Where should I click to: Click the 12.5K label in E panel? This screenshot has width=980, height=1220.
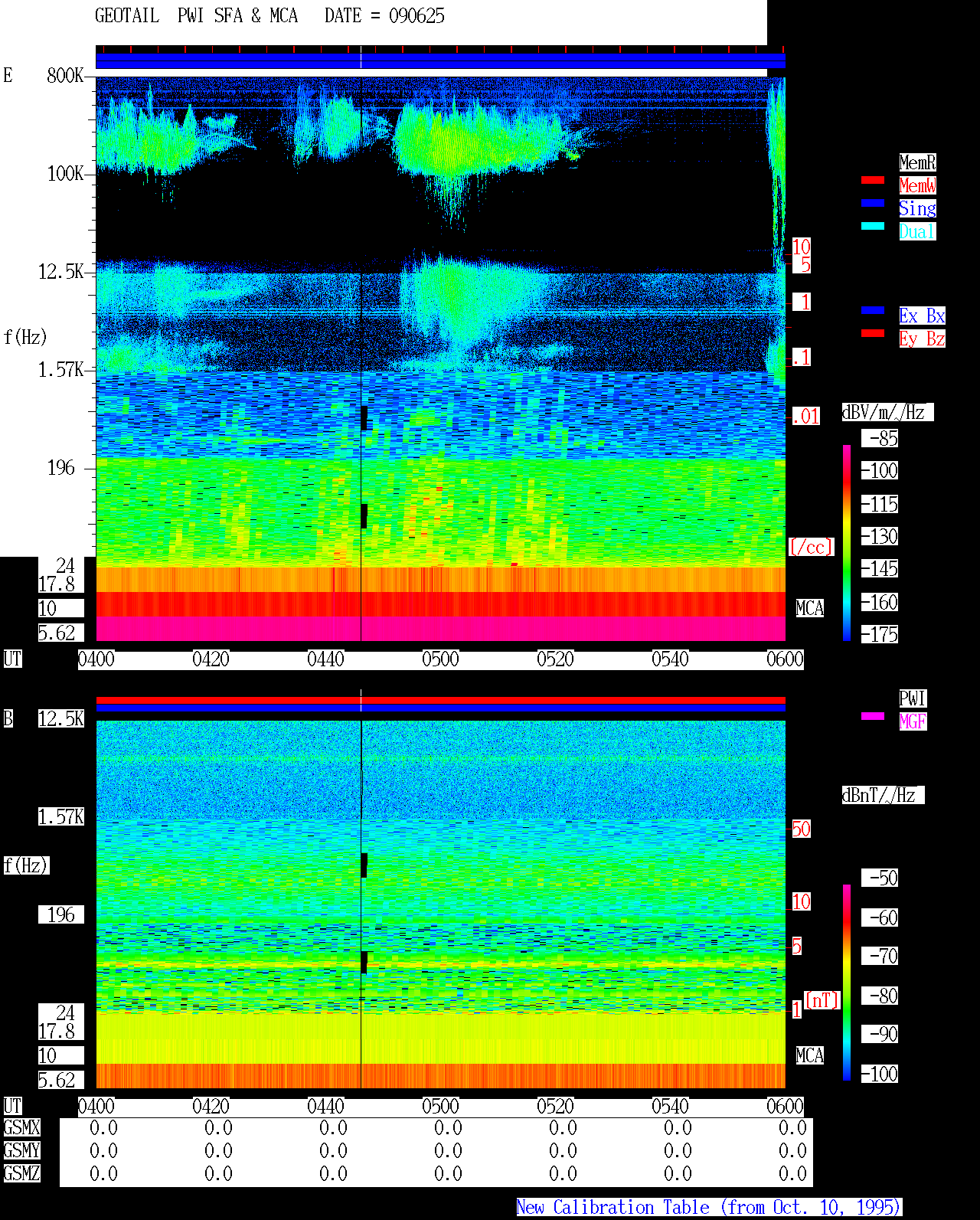[61, 271]
